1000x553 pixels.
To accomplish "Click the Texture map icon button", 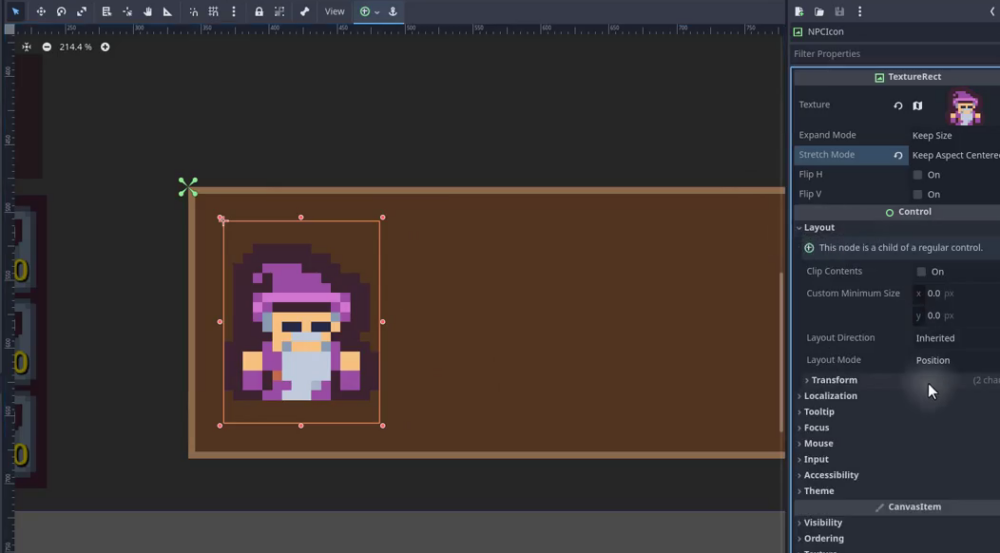I will pos(917,105).
